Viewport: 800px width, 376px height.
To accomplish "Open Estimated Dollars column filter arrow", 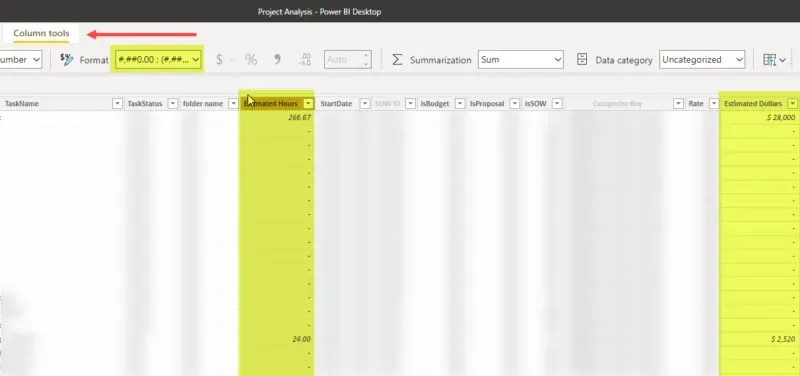I will 792,104.
